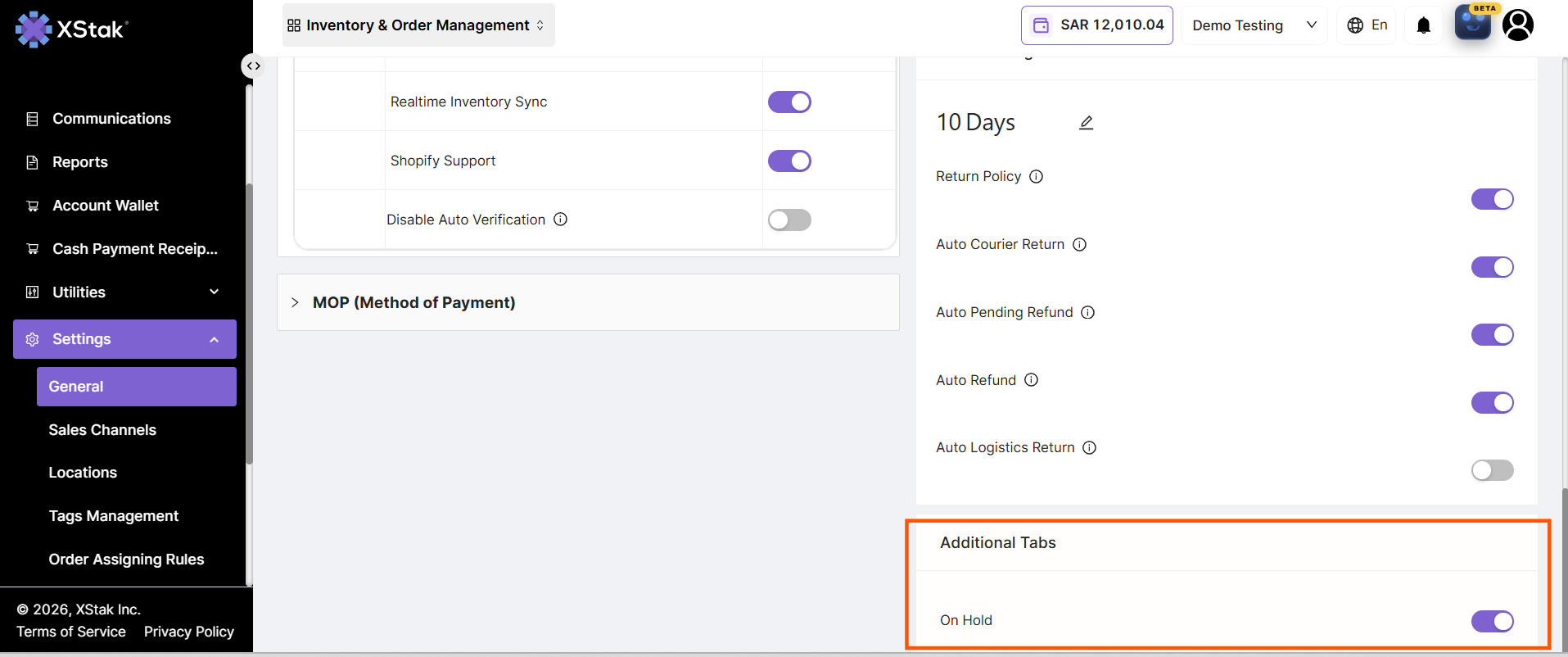This screenshot has width=1568, height=657.
Task: Click the Settings gear icon
Action: [x=33, y=339]
